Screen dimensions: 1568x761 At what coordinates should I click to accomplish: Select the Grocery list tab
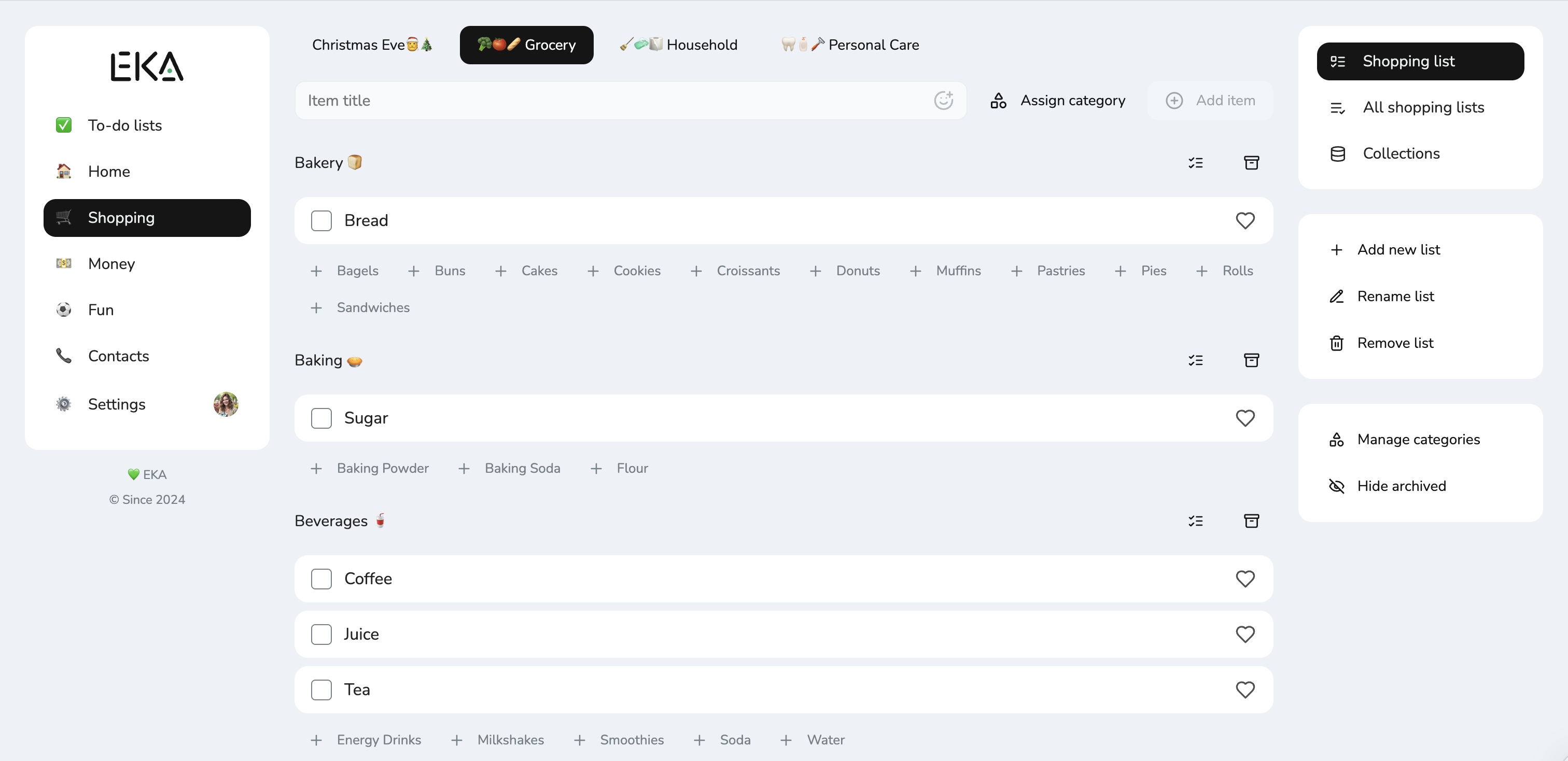[x=526, y=45]
